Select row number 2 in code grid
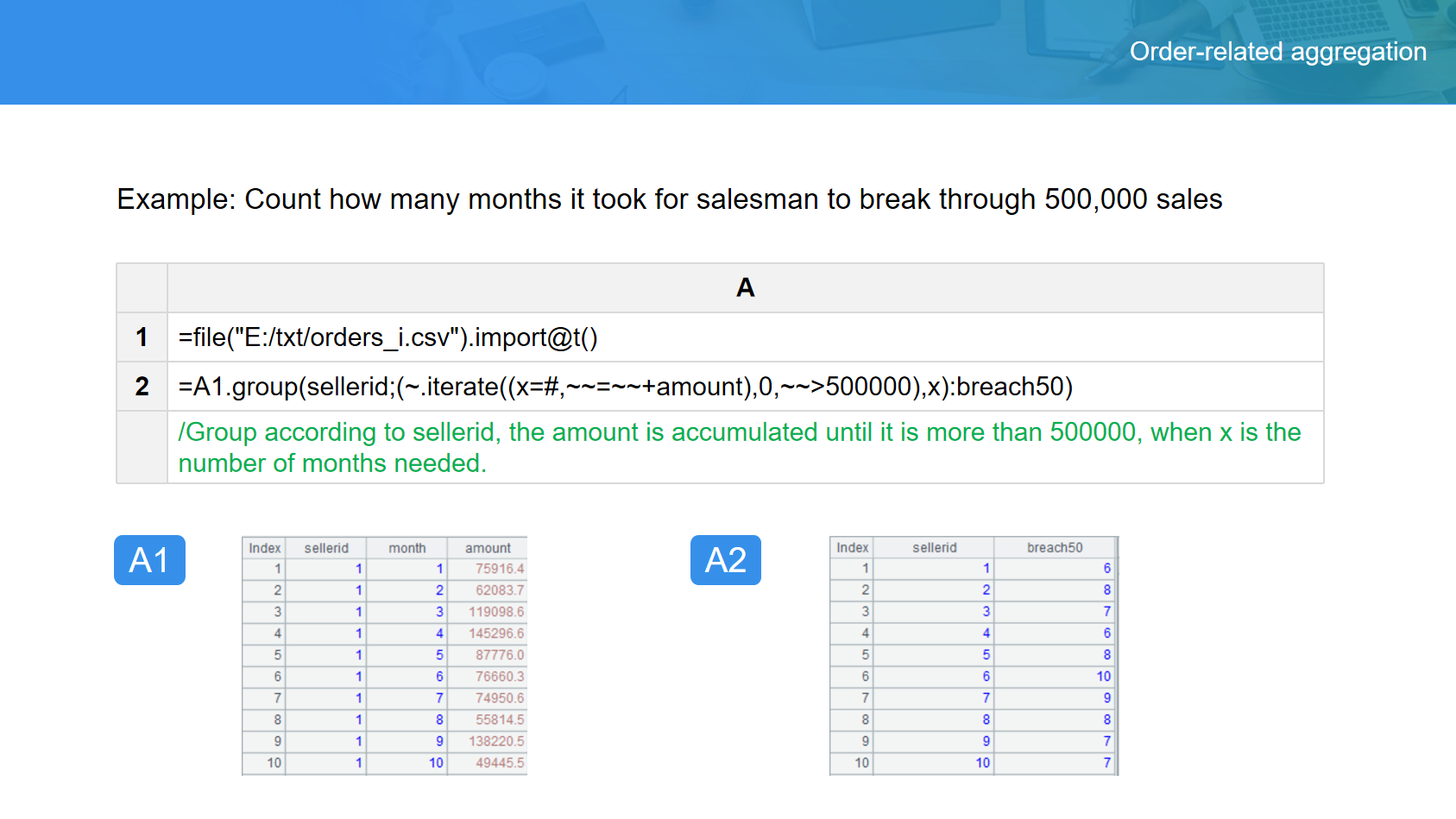1456x819 pixels. (142, 387)
